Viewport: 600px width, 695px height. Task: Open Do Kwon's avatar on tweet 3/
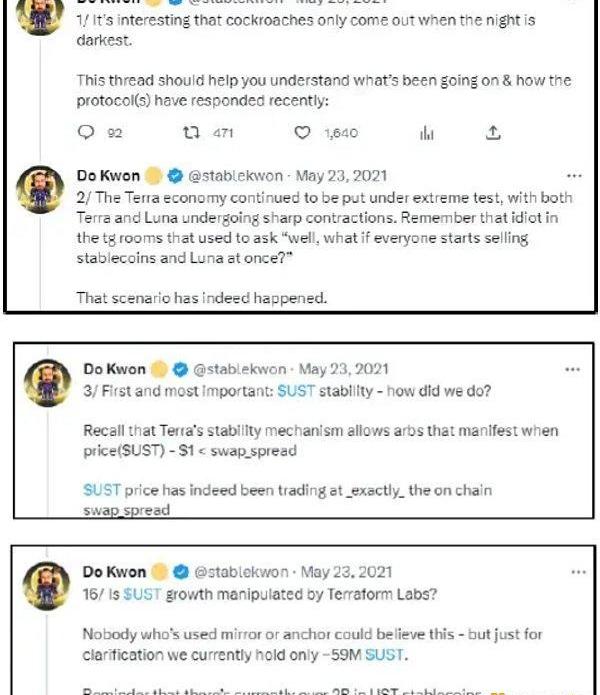[x=45, y=383]
